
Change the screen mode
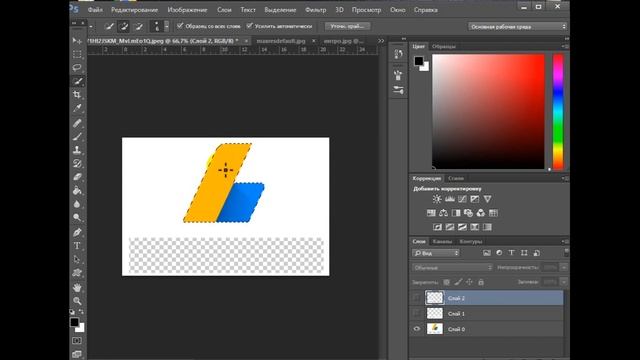point(77,354)
